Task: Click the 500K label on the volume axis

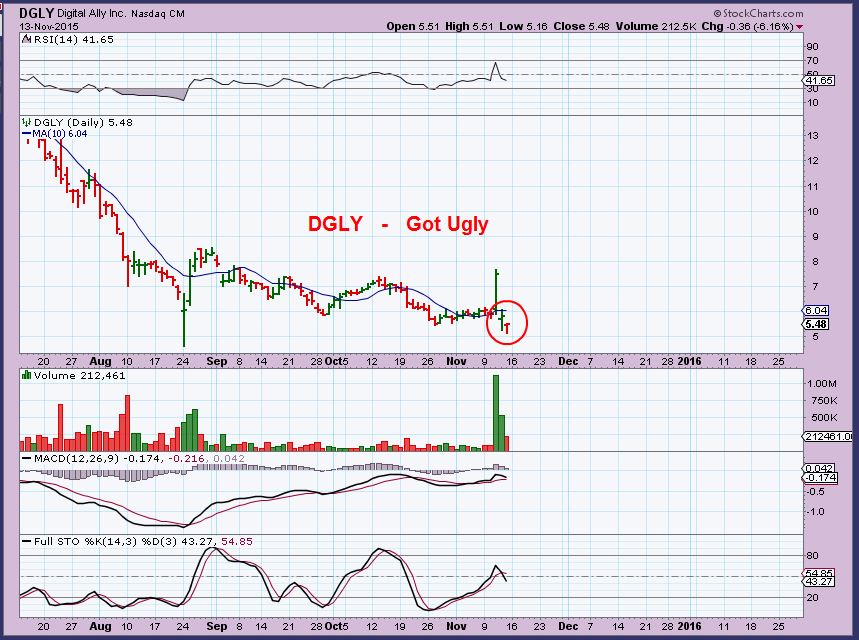Action: [824, 418]
